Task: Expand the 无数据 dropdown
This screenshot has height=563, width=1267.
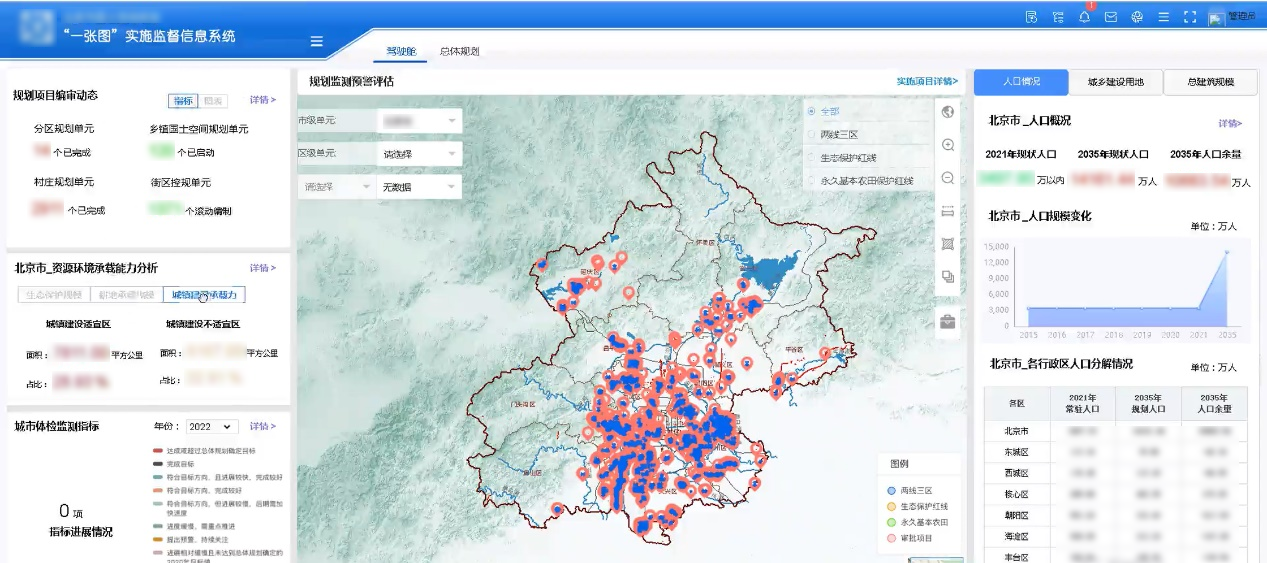Action: [x=418, y=187]
